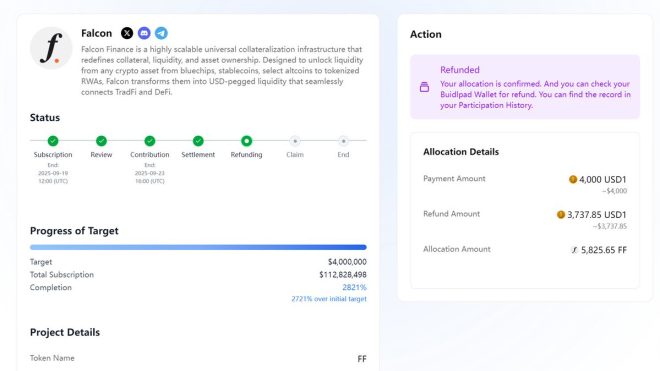Viewport: 660px width, 371px height.
Task: Select the End status step marker
Action: pyautogui.click(x=343, y=141)
